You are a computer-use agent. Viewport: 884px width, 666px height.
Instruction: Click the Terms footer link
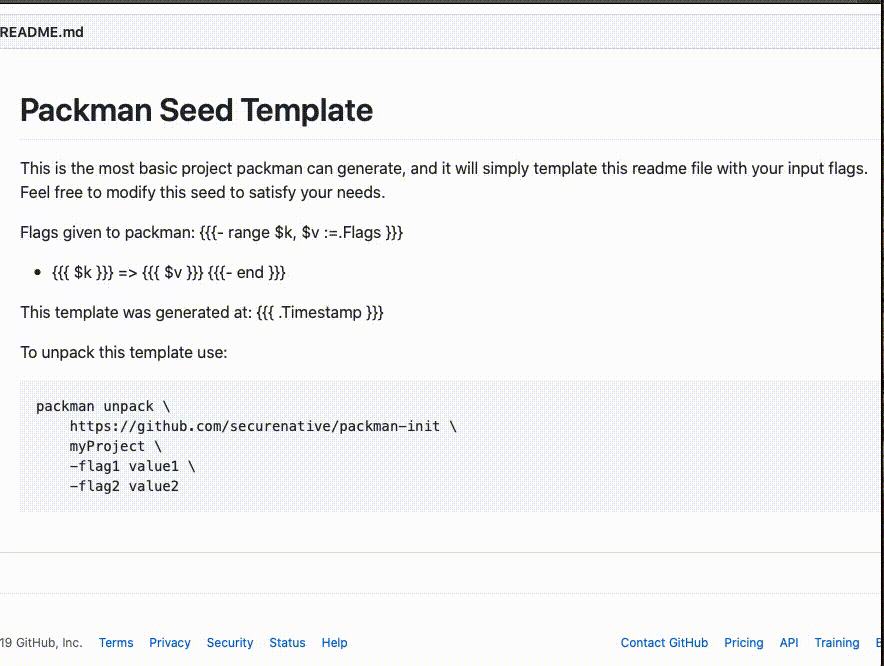[116, 643]
